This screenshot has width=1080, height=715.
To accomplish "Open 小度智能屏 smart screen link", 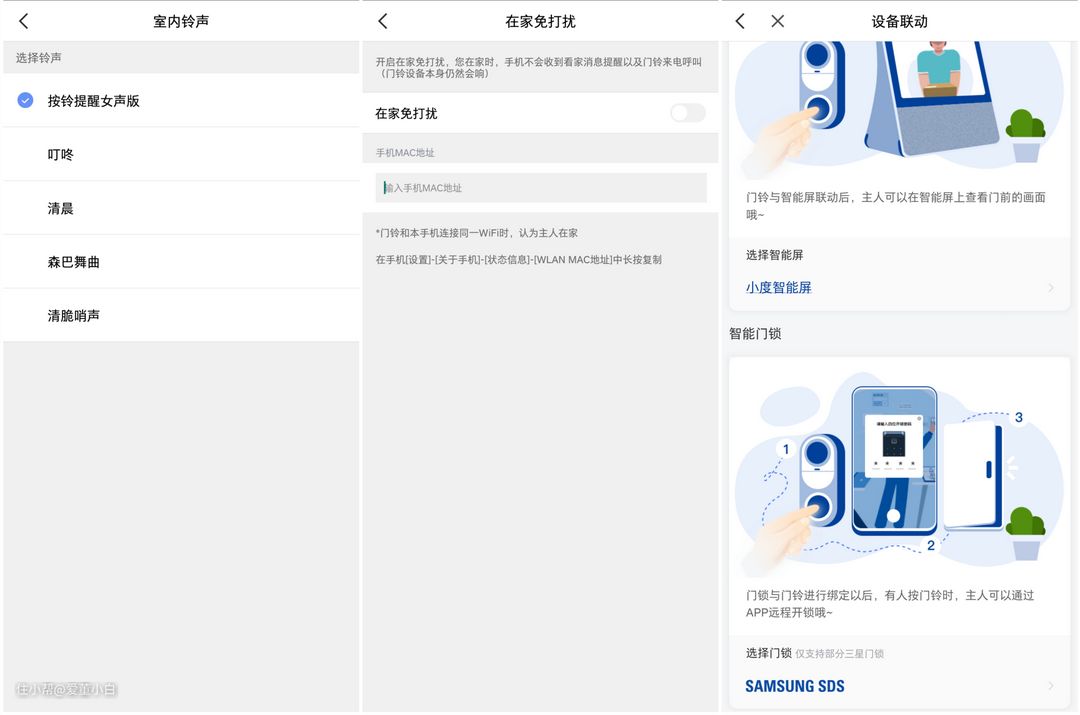I will click(779, 288).
